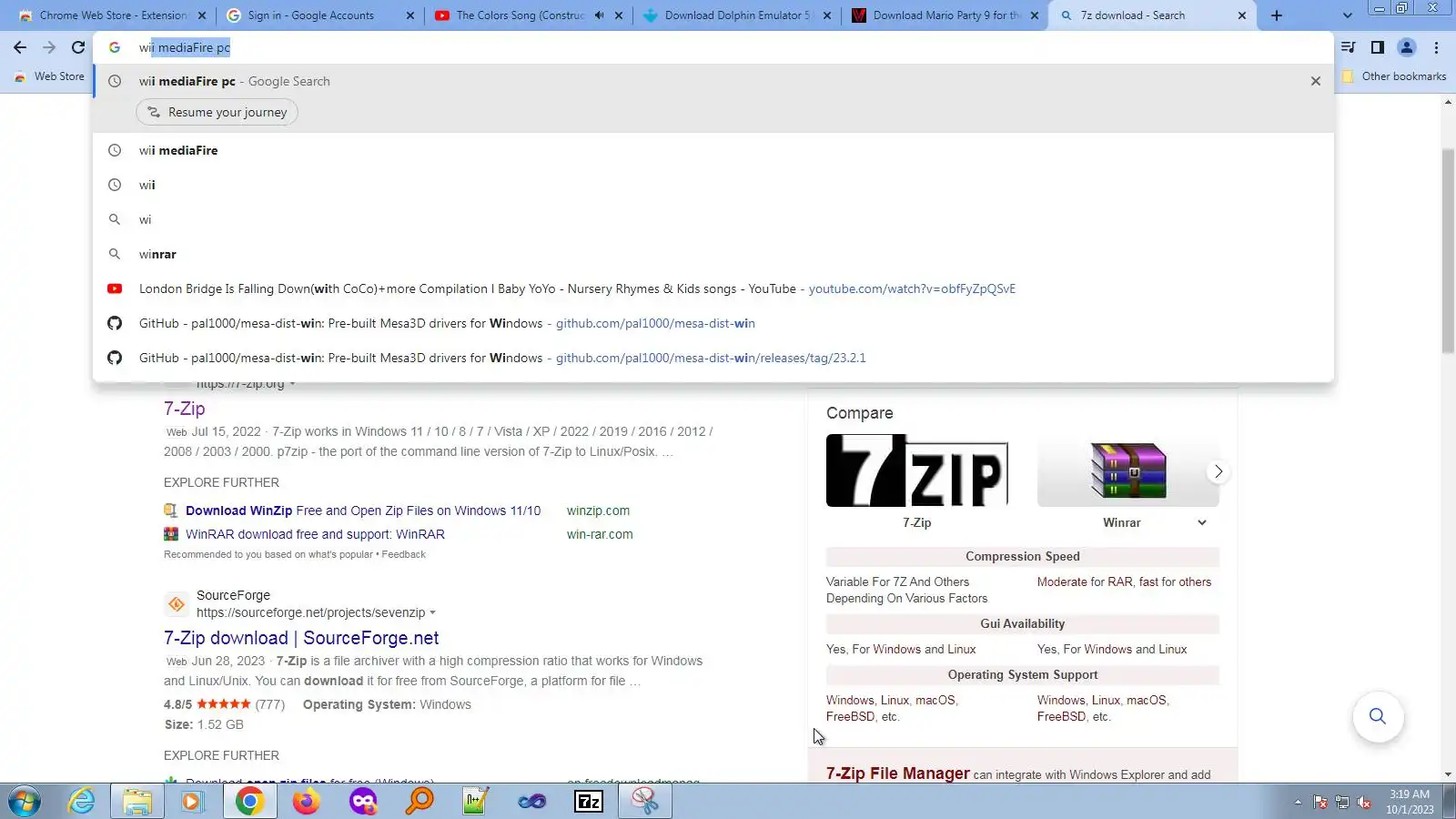Click the browser forward arrow
The image size is (1456, 819).
click(49, 47)
